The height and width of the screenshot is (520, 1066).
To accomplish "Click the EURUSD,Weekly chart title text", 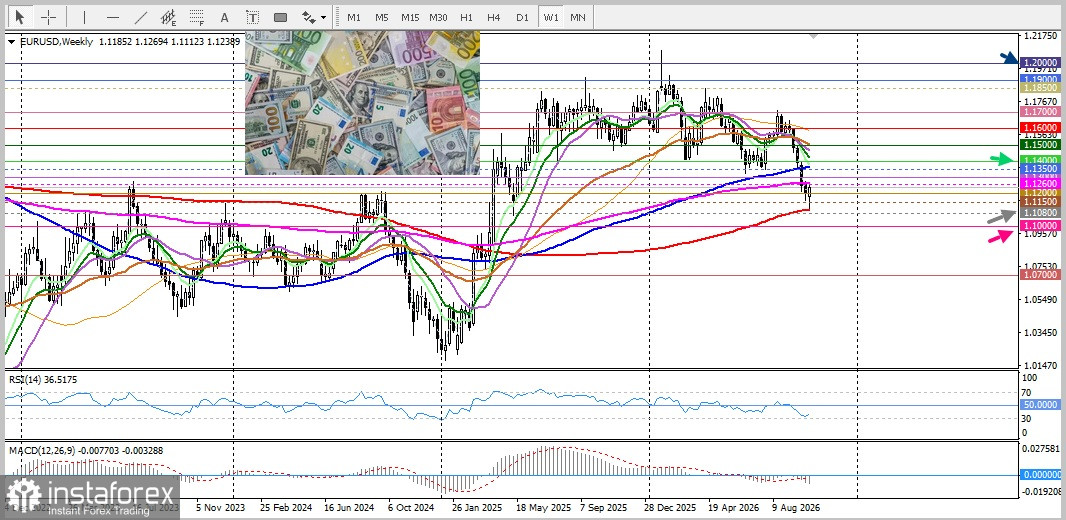I will click(x=56, y=41).
